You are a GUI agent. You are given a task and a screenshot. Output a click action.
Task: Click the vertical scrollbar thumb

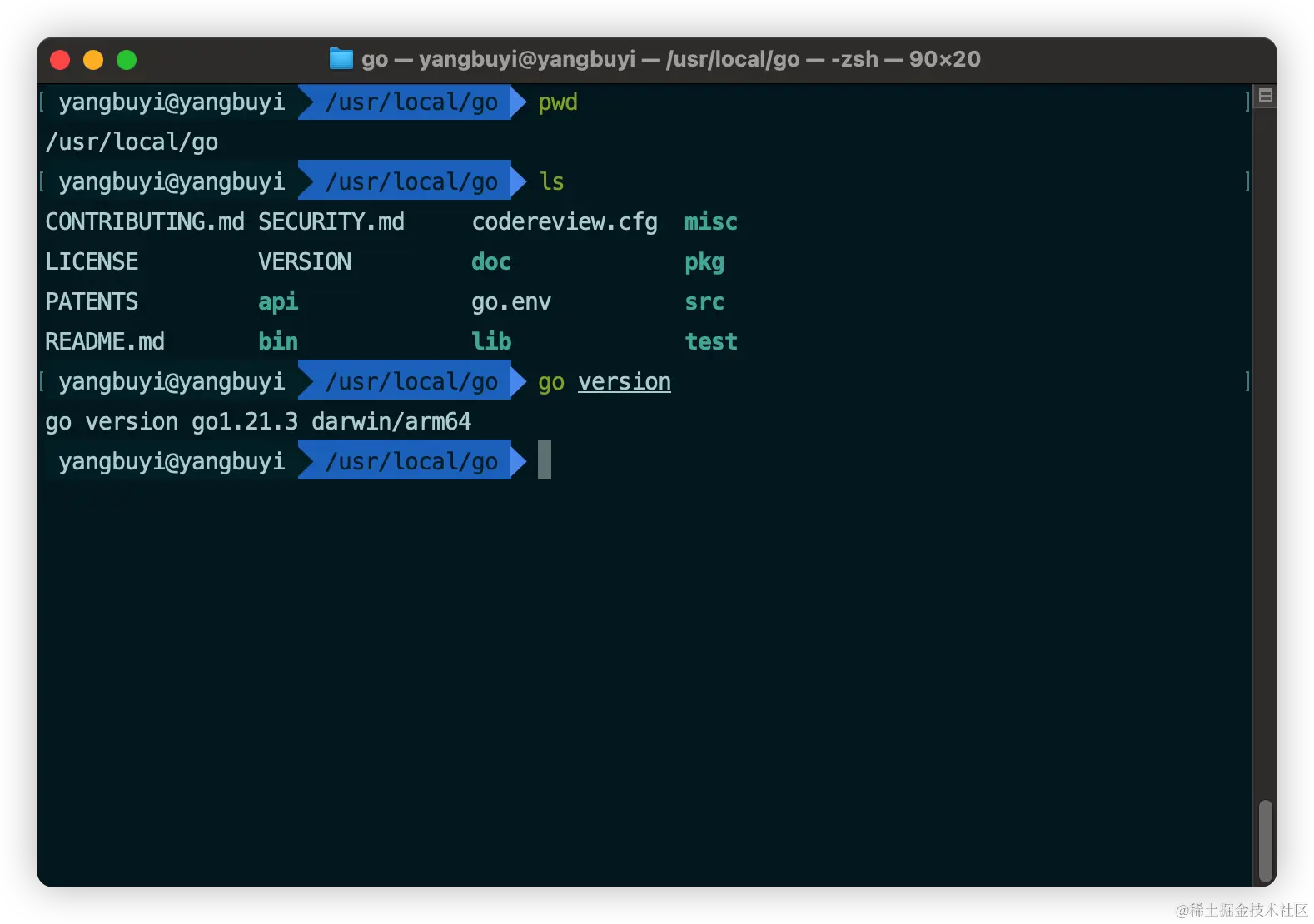[1265, 842]
